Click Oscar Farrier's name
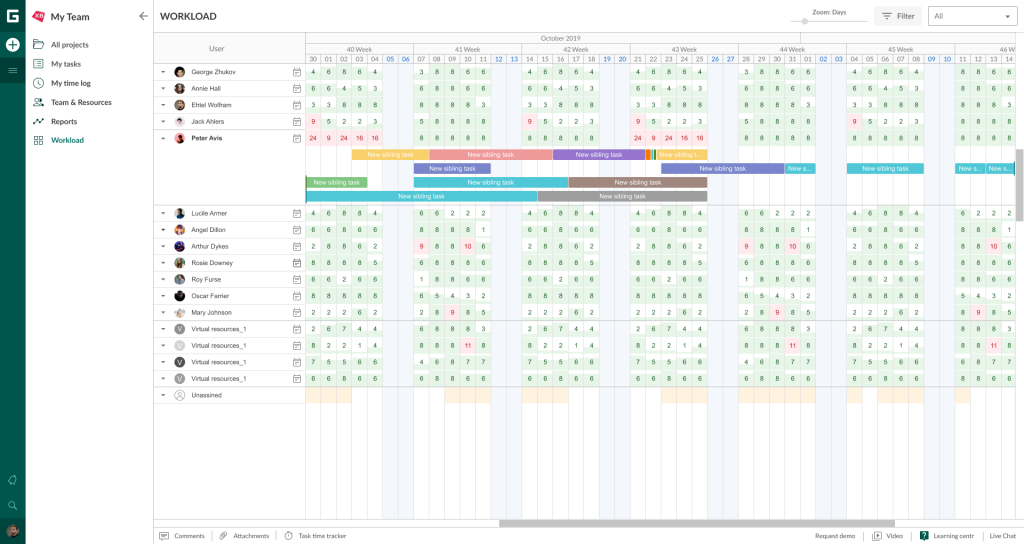Image resolution: width=1024 pixels, height=544 pixels. [210, 296]
